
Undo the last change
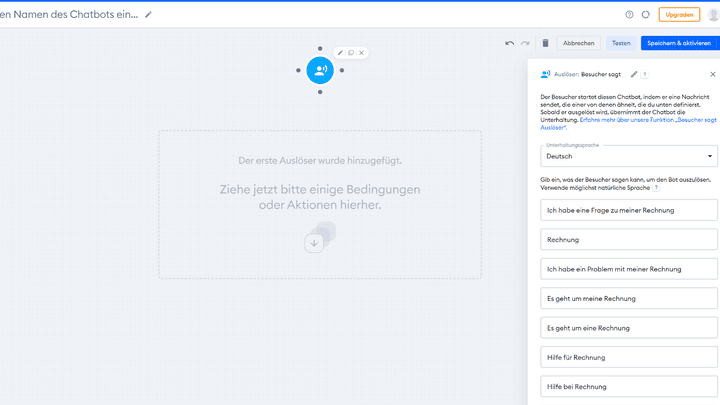tap(510, 43)
